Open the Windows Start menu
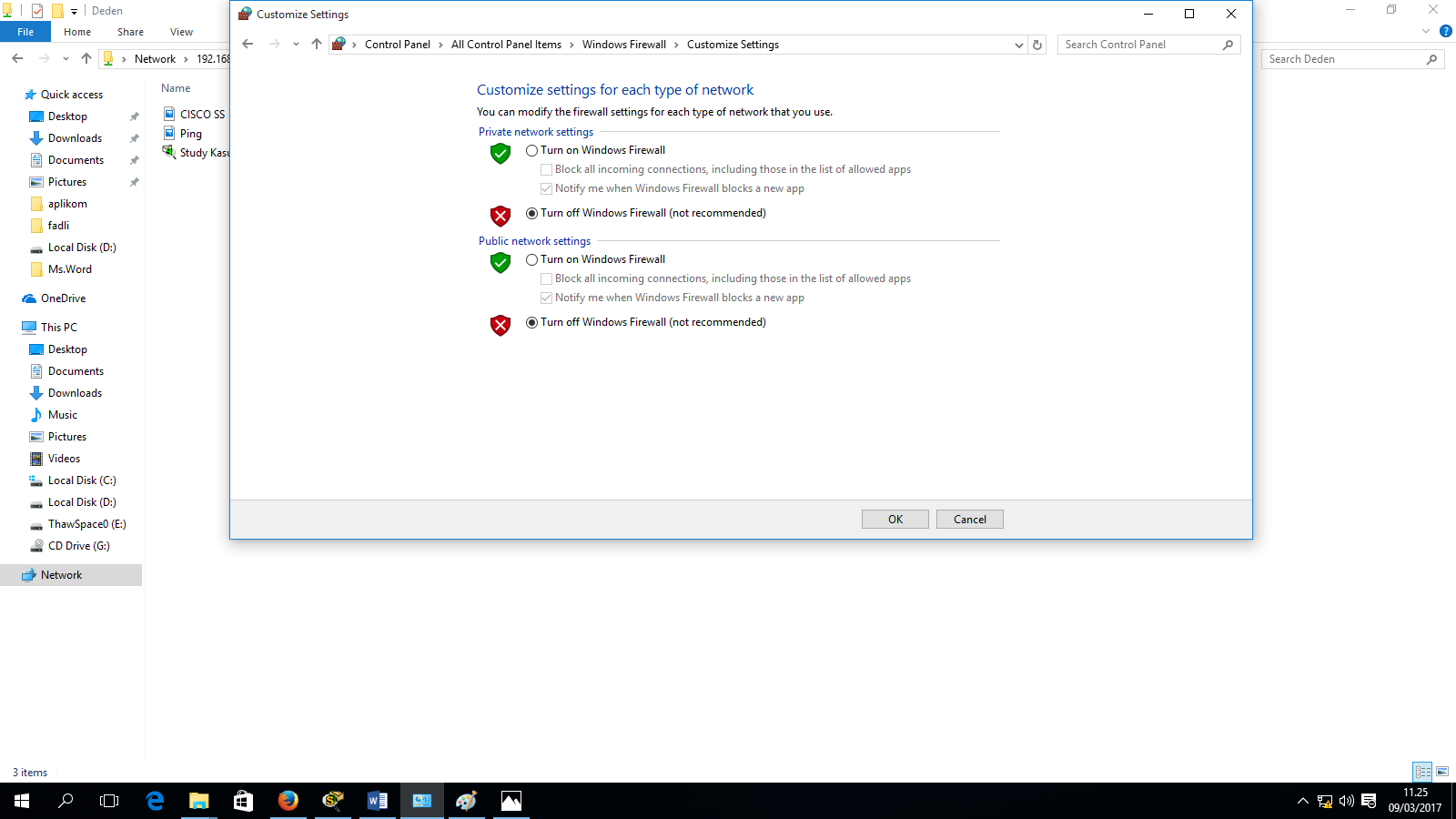 click(22, 801)
